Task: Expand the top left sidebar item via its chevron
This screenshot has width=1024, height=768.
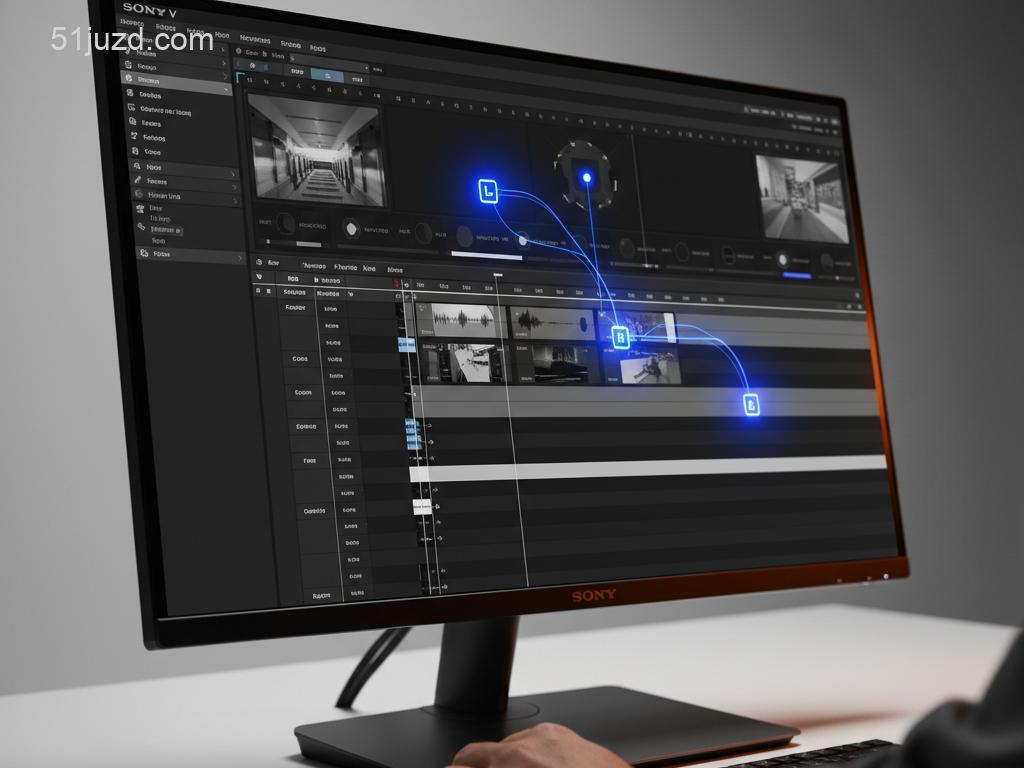Action: [224, 48]
